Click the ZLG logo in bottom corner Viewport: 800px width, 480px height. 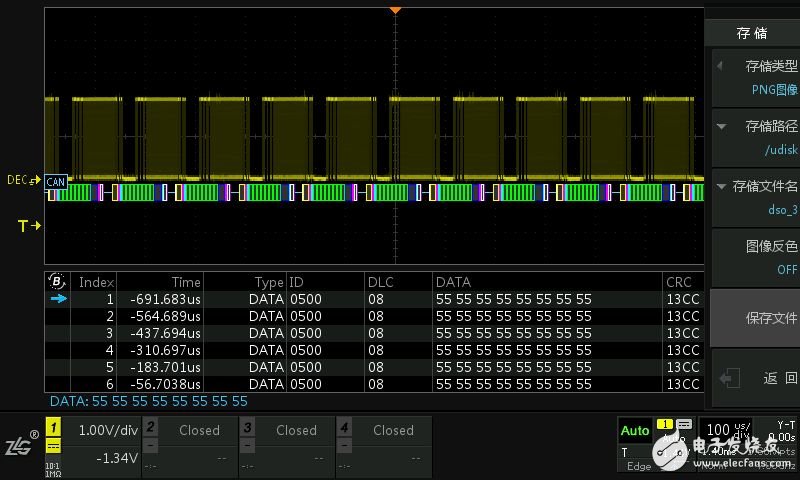click(x=20, y=444)
